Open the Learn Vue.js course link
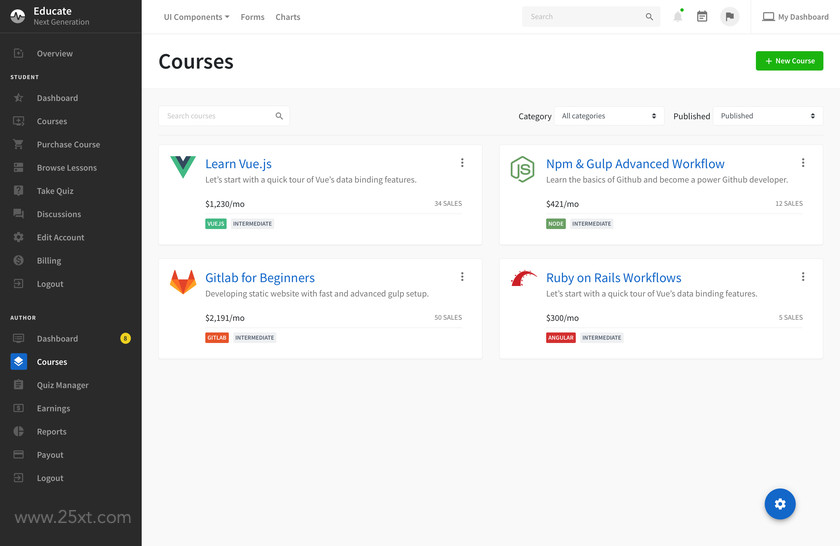This screenshot has height=546, width=840. point(238,164)
